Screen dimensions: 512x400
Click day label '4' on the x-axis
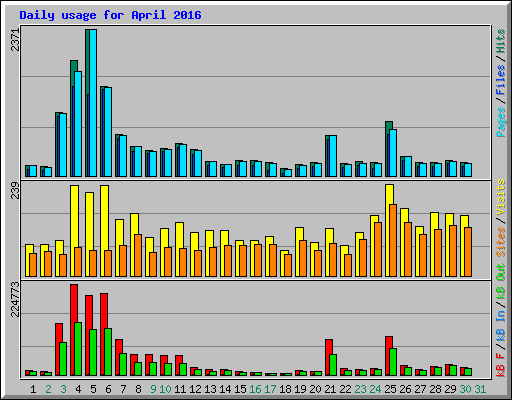tap(78, 389)
